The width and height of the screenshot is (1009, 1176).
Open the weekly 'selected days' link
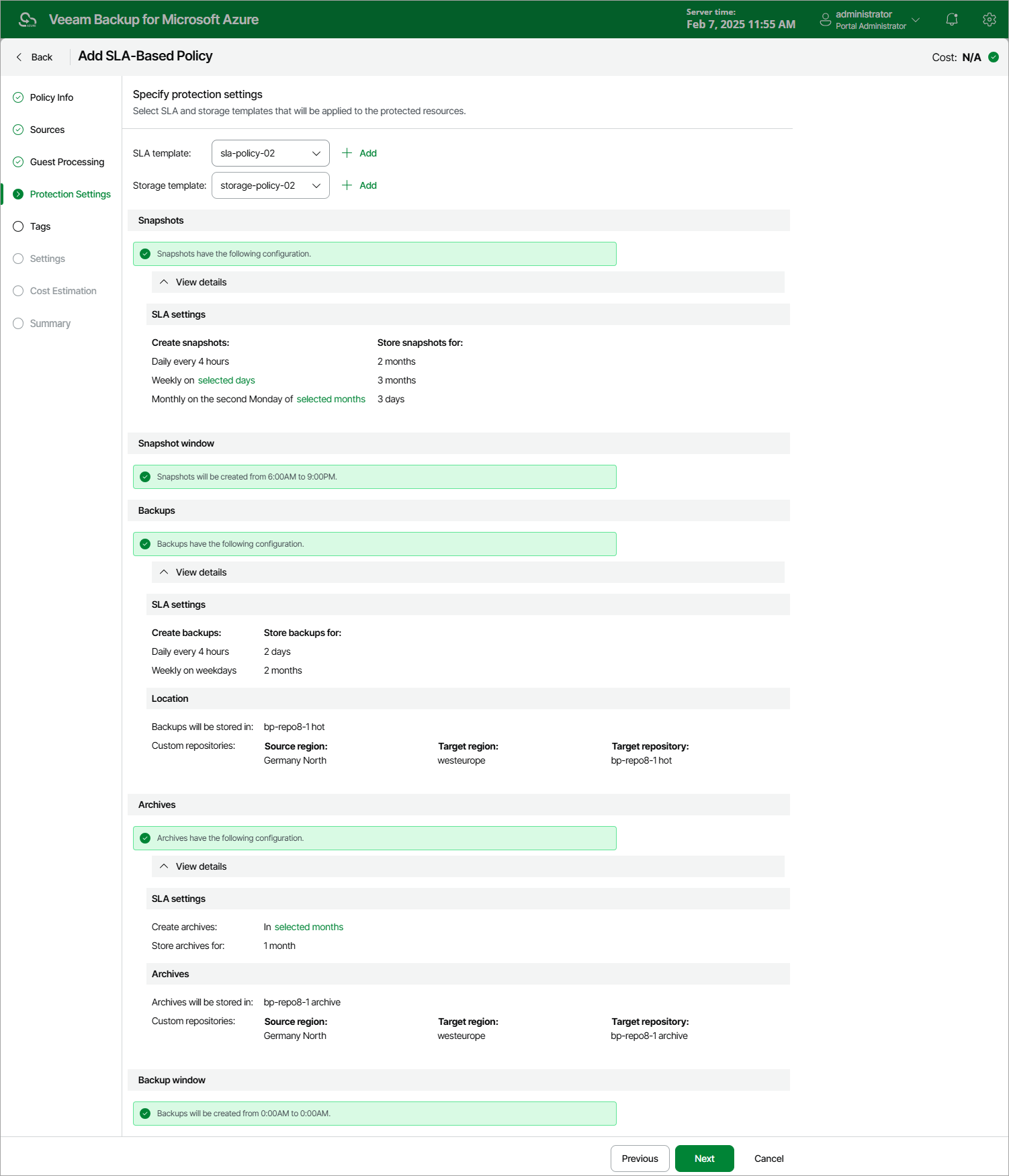(x=226, y=380)
